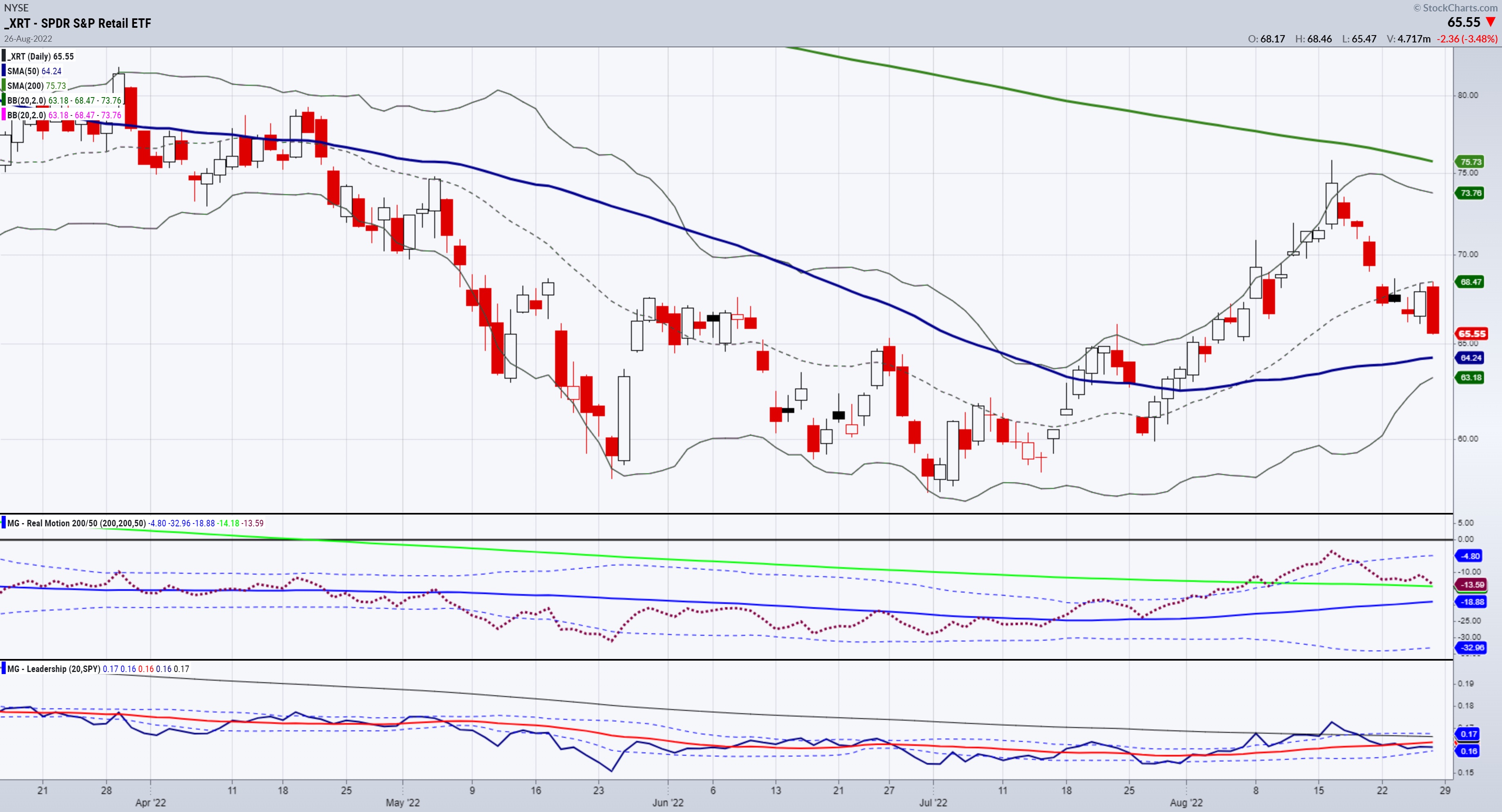Image resolution: width=1502 pixels, height=812 pixels.
Task: Click the Jul '22 marker on date axis
Action: tap(933, 803)
